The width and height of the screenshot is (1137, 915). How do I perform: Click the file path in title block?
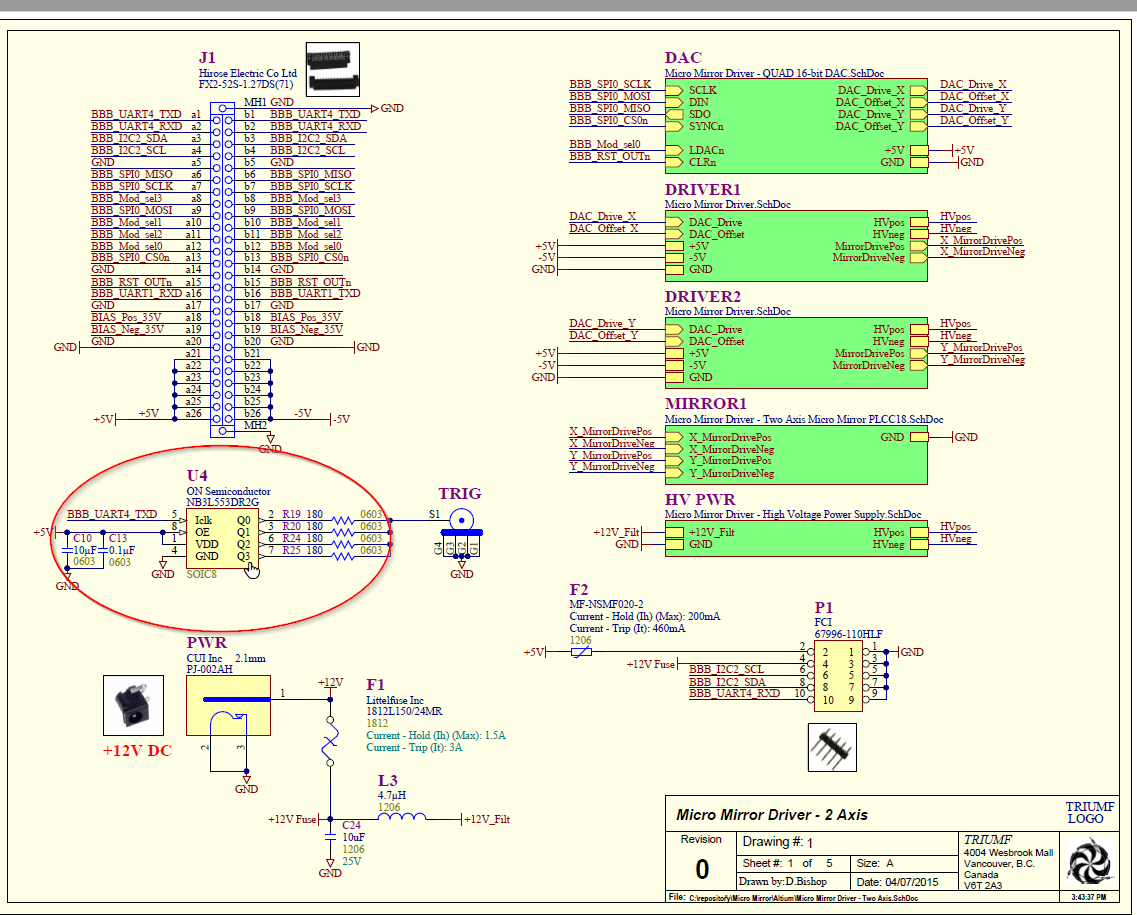click(803, 898)
